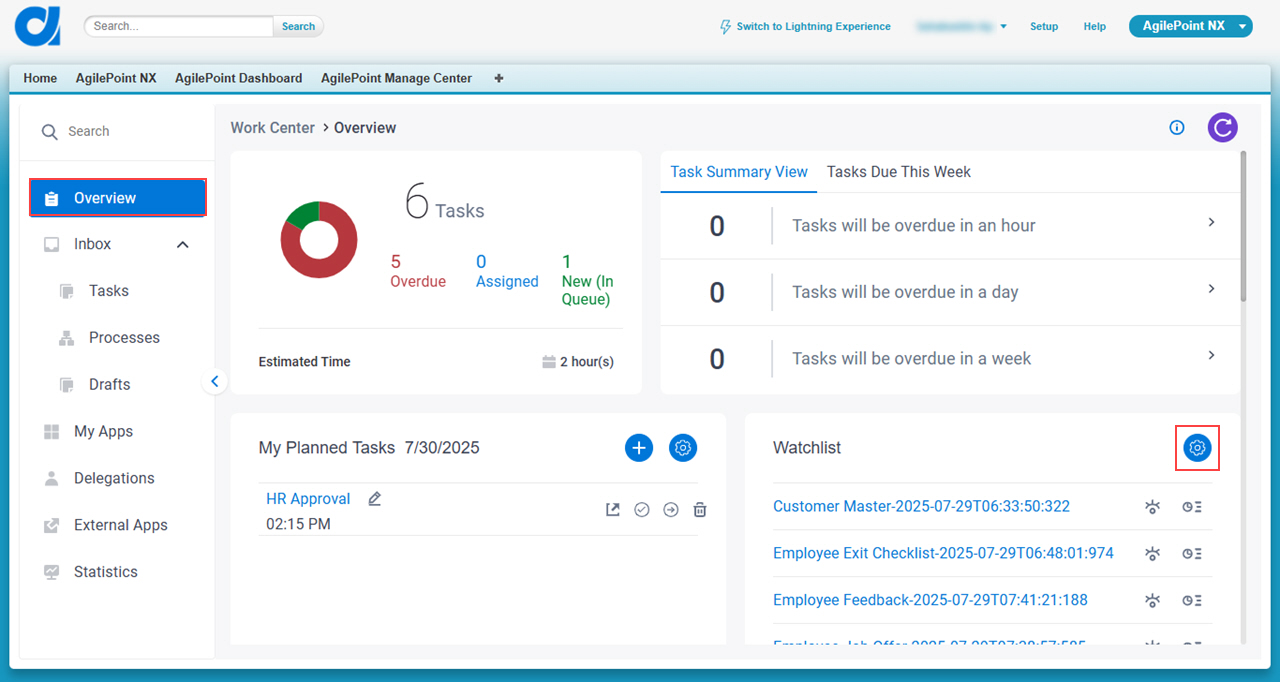
Task: Open Employee Exit Checklist watchlist link
Action: (x=943, y=553)
